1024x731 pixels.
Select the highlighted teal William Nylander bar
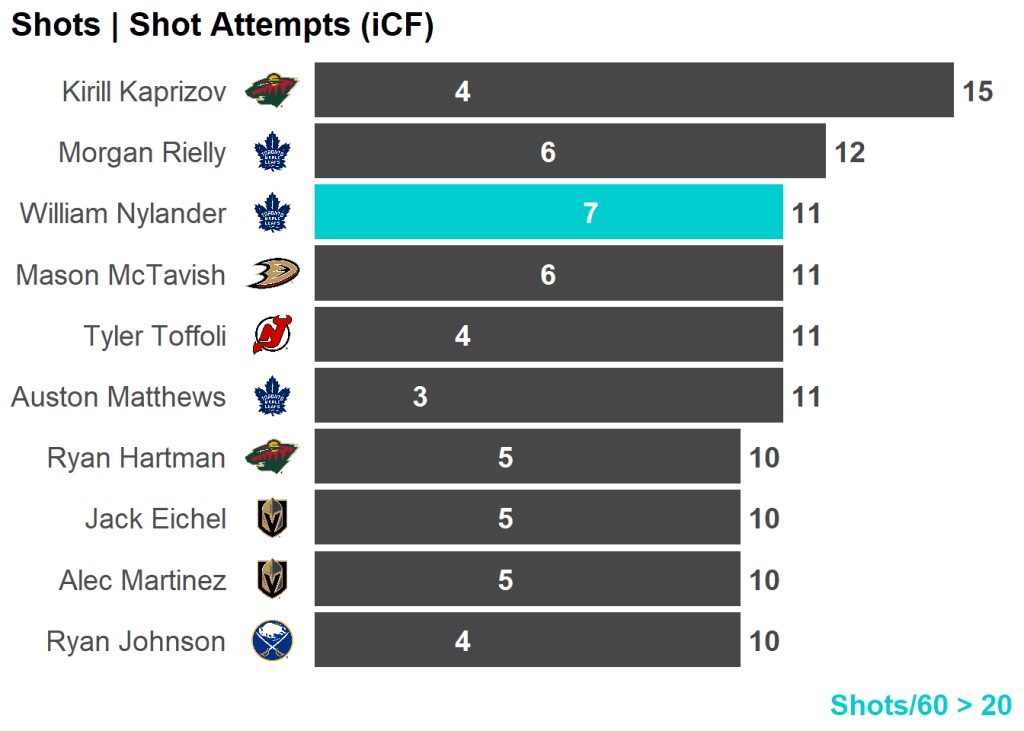pos(548,212)
